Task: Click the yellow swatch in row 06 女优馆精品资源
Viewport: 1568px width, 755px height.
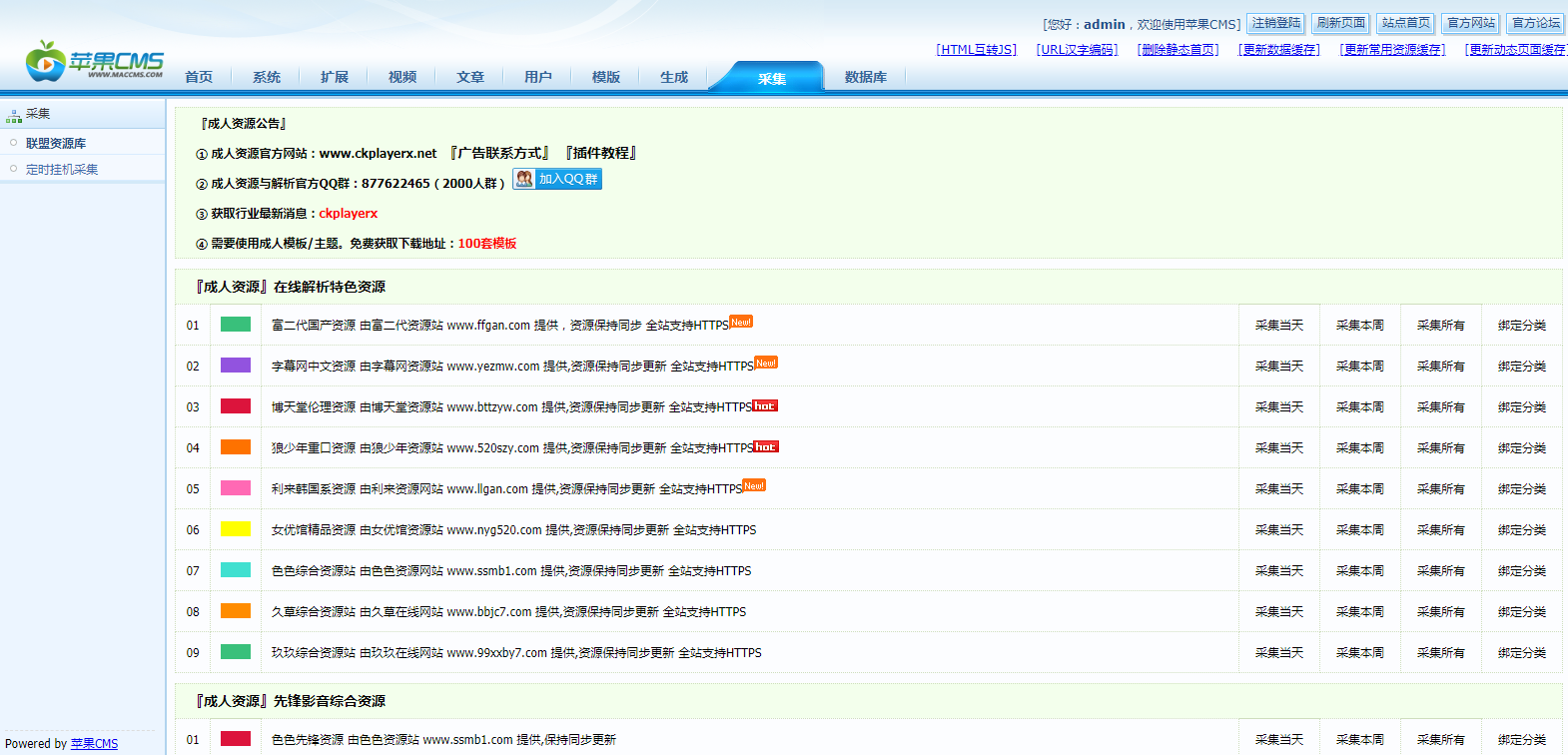Action: [x=236, y=528]
